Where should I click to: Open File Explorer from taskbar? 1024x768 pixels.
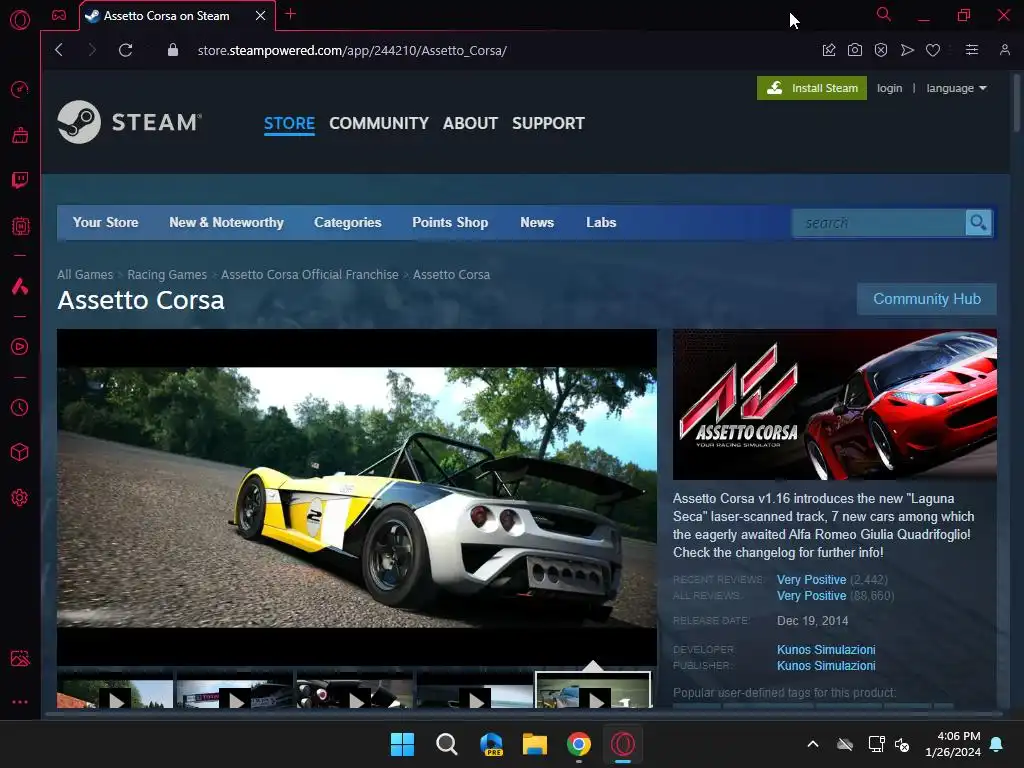click(x=535, y=744)
